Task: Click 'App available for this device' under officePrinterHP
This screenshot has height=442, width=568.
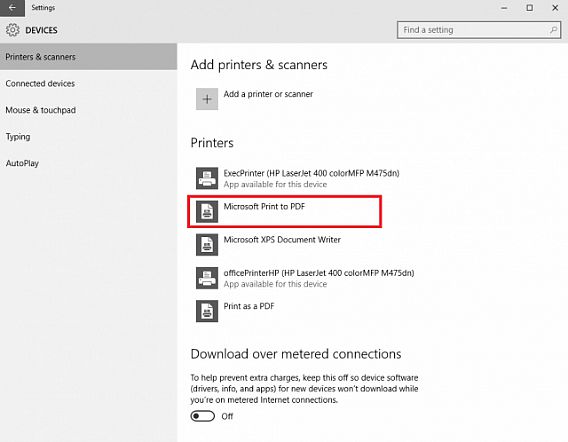Action: [275, 284]
